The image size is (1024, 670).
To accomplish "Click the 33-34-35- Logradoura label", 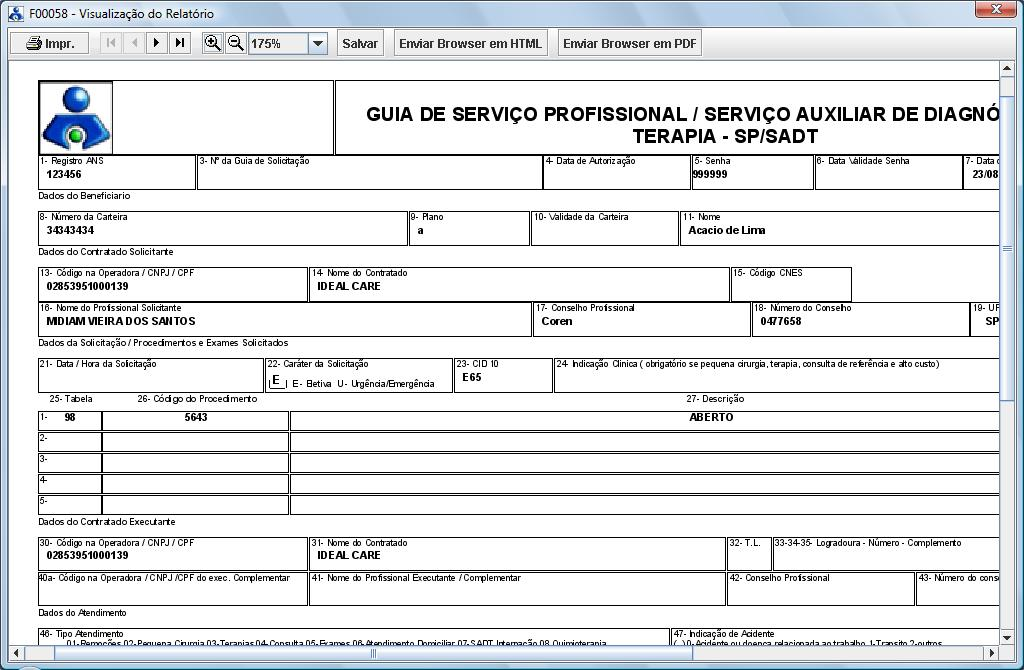I will [868, 543].
